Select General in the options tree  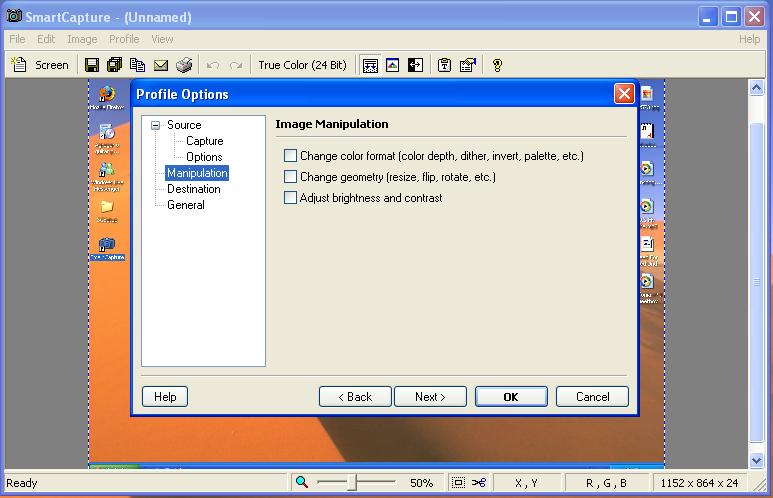coord(186,205)
